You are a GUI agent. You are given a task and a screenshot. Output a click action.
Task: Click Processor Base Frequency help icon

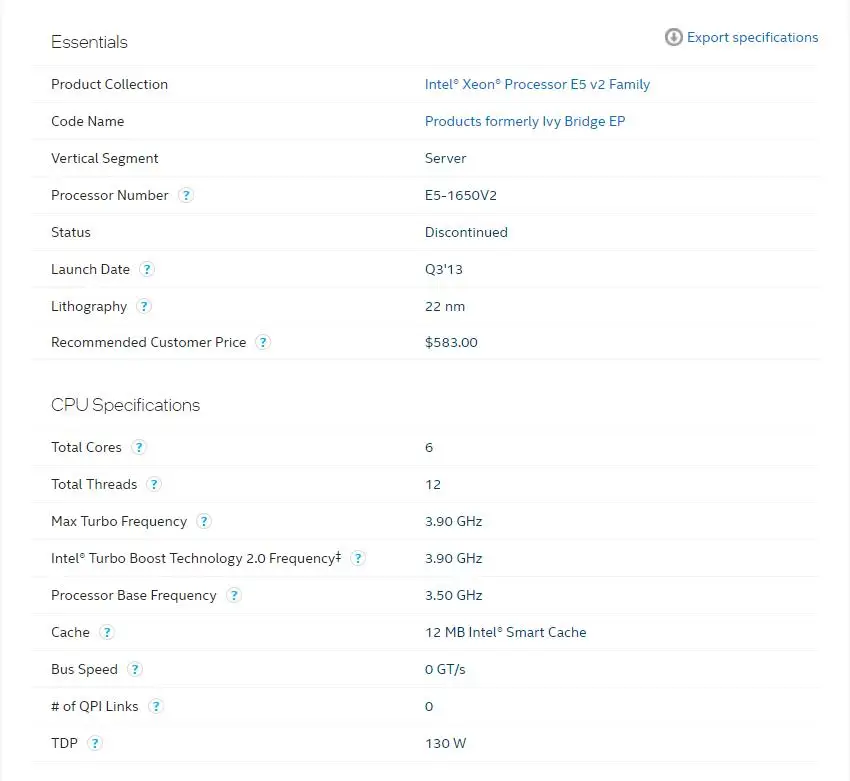(x=234, y=595)
